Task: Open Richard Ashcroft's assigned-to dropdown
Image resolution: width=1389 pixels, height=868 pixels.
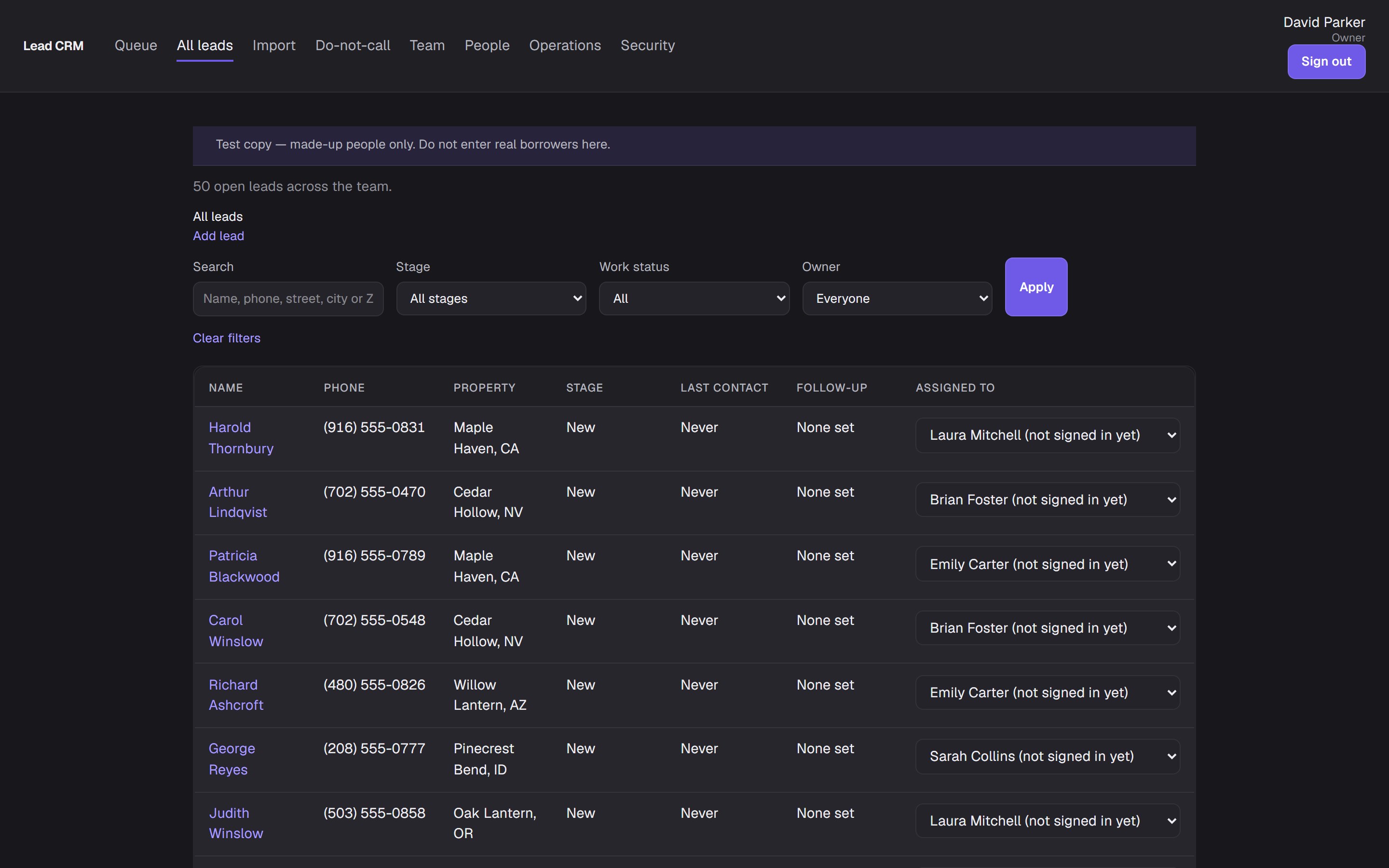Action: (x=1048, y=692)
